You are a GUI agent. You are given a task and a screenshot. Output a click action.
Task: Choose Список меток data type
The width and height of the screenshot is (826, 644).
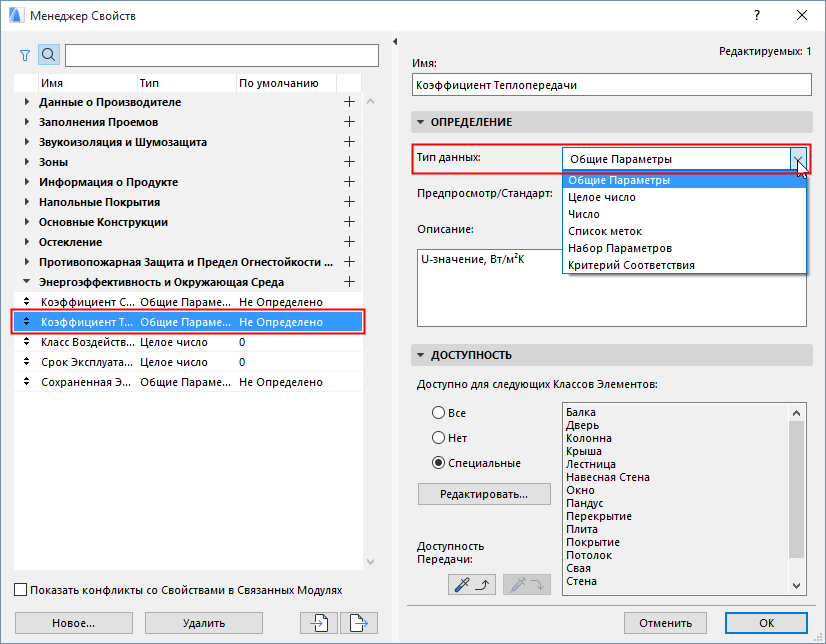point(684,231)
